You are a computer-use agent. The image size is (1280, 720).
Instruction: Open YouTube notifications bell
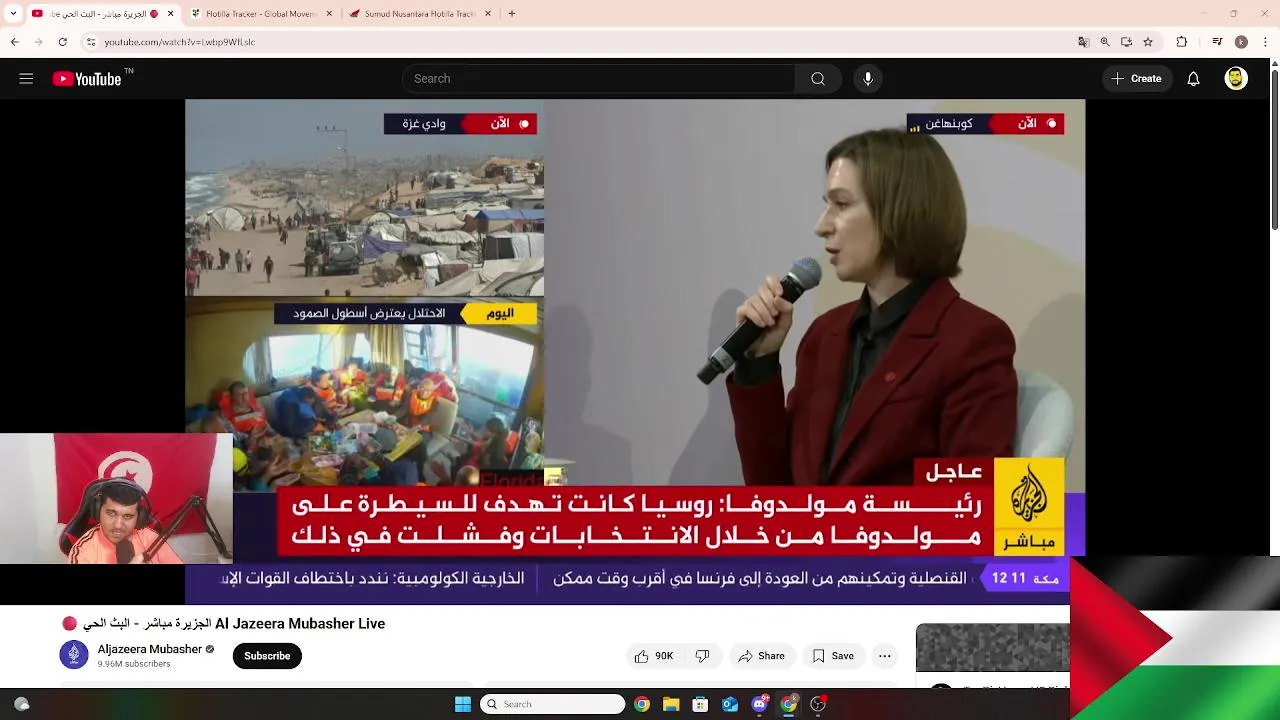[x=1193, y=79]
